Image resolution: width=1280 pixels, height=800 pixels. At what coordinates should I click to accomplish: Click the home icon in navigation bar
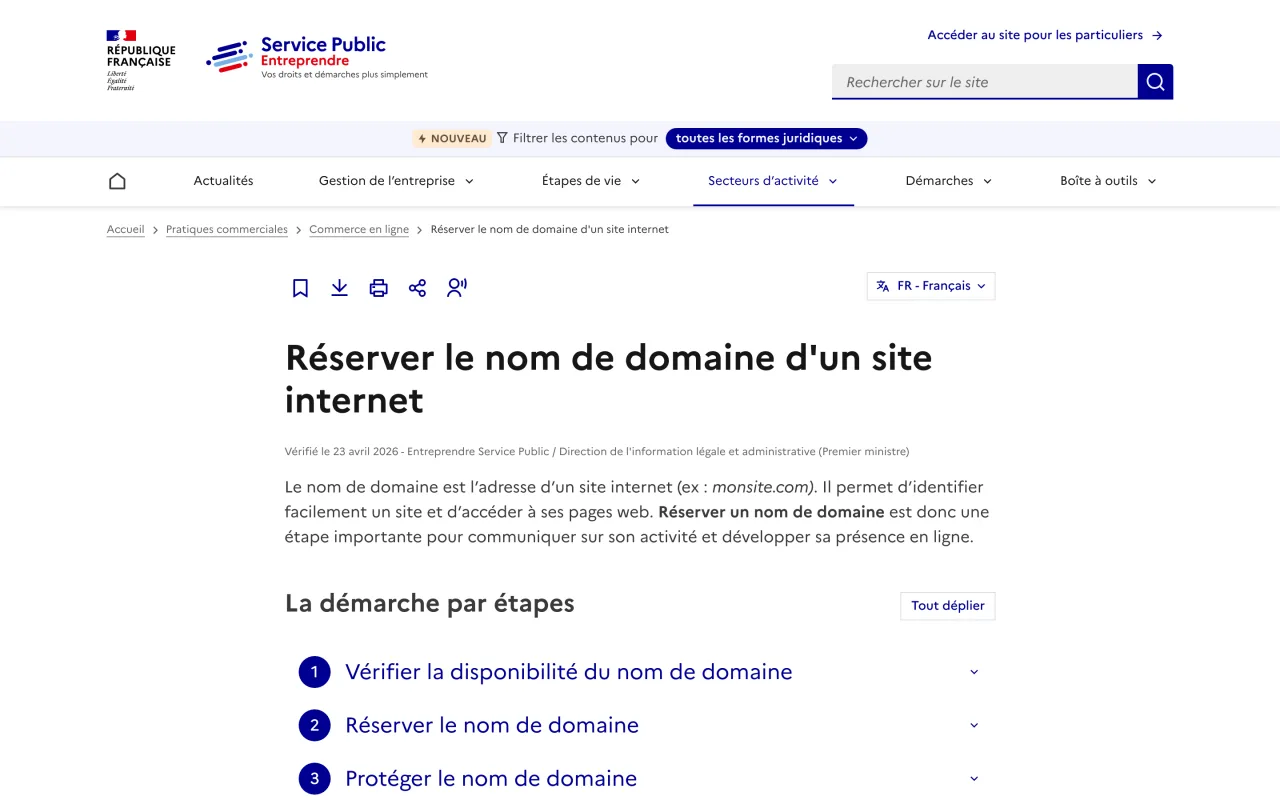(117, 181)
